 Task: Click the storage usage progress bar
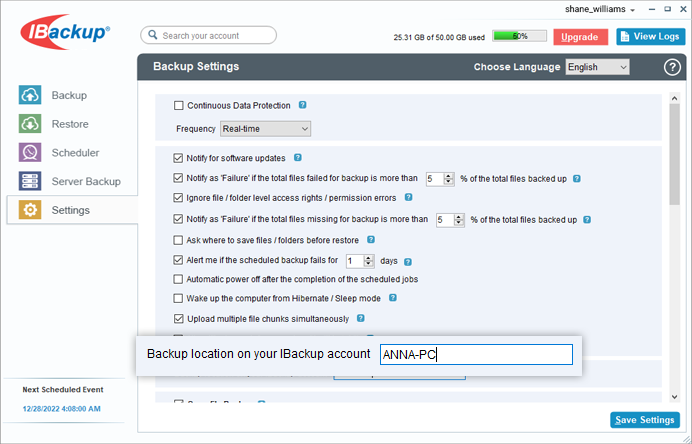[518, 36]
